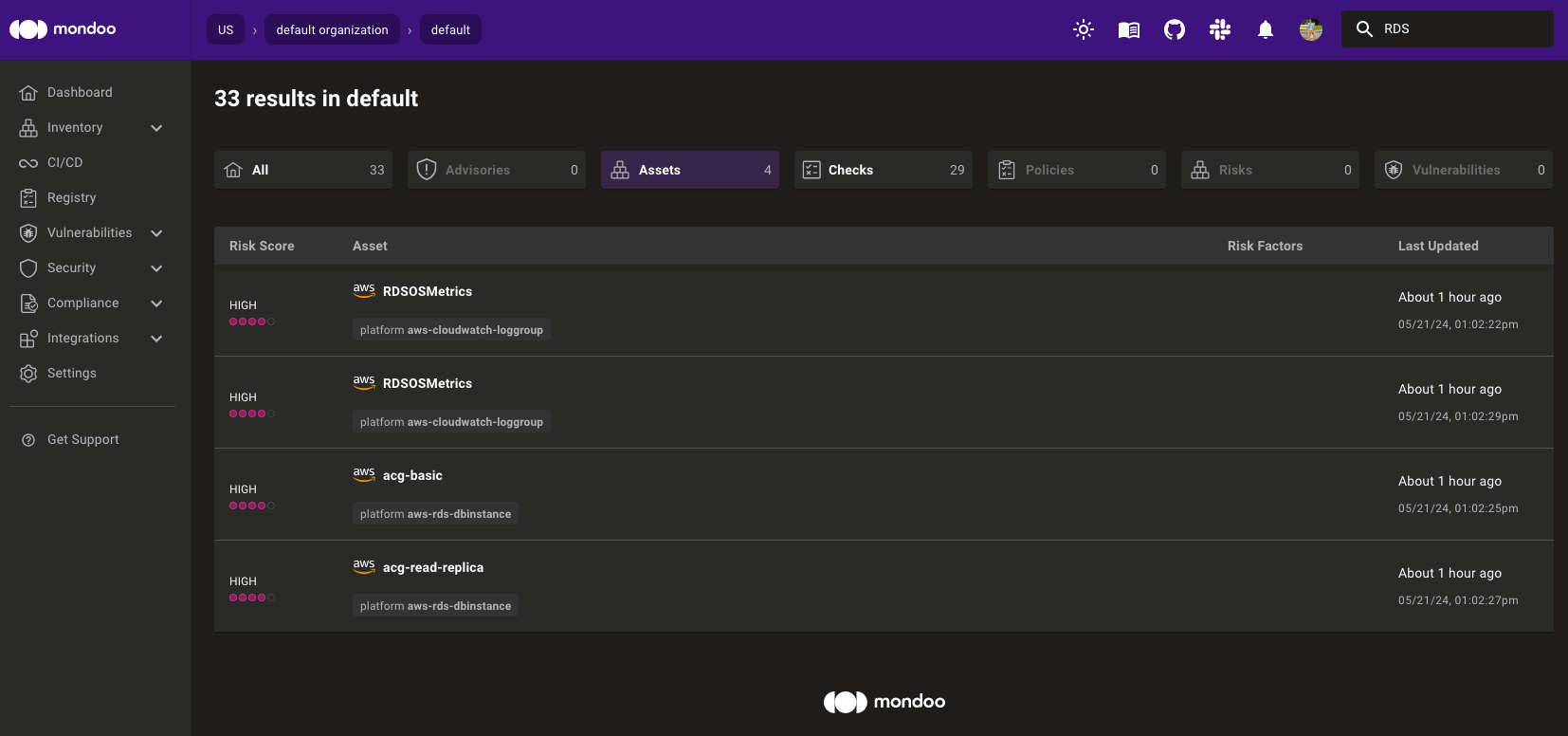
Task: Select the Advisories filter tab
Action: coord(497,170)
